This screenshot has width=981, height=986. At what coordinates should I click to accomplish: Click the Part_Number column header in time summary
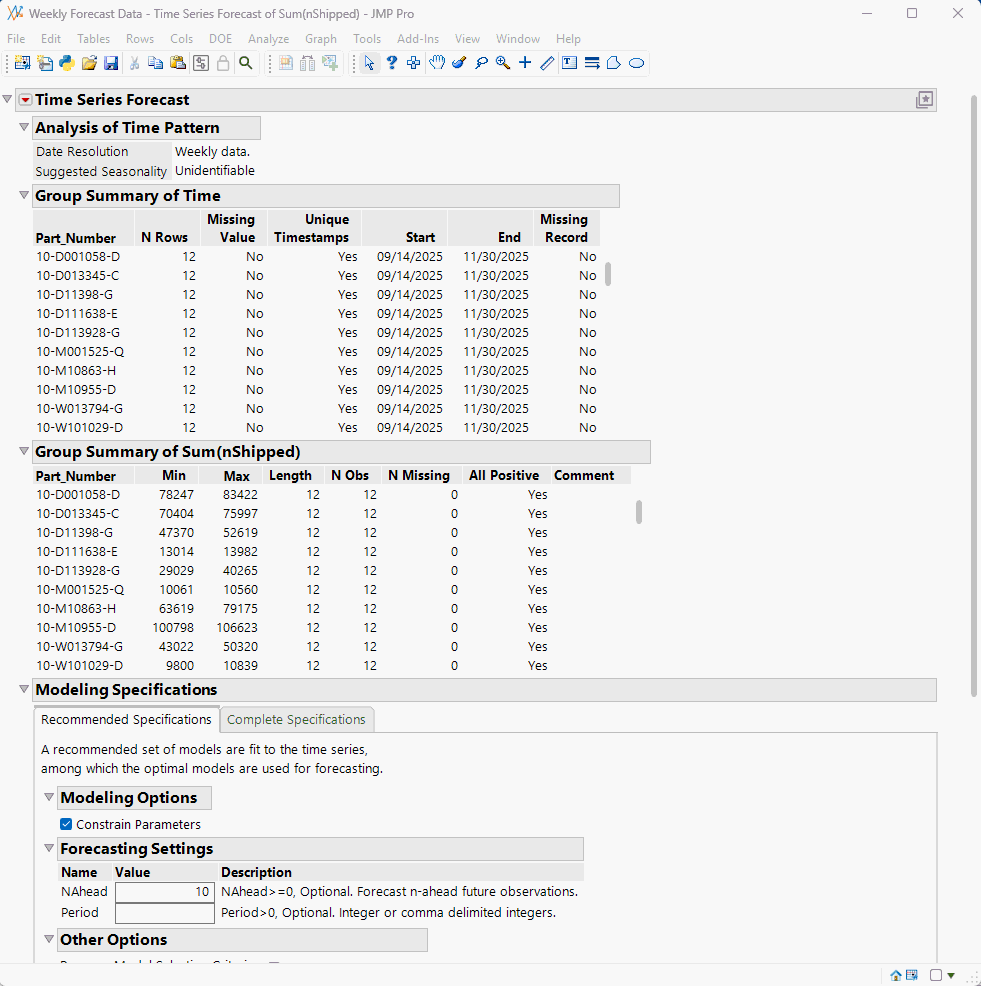tap(76, 238)
